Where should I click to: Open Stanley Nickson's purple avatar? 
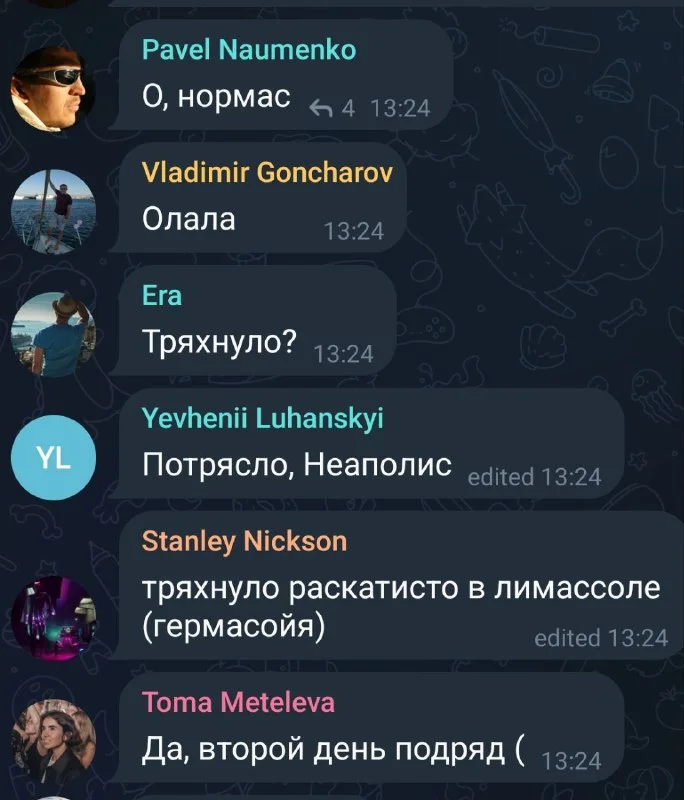(x=53, y=619)
